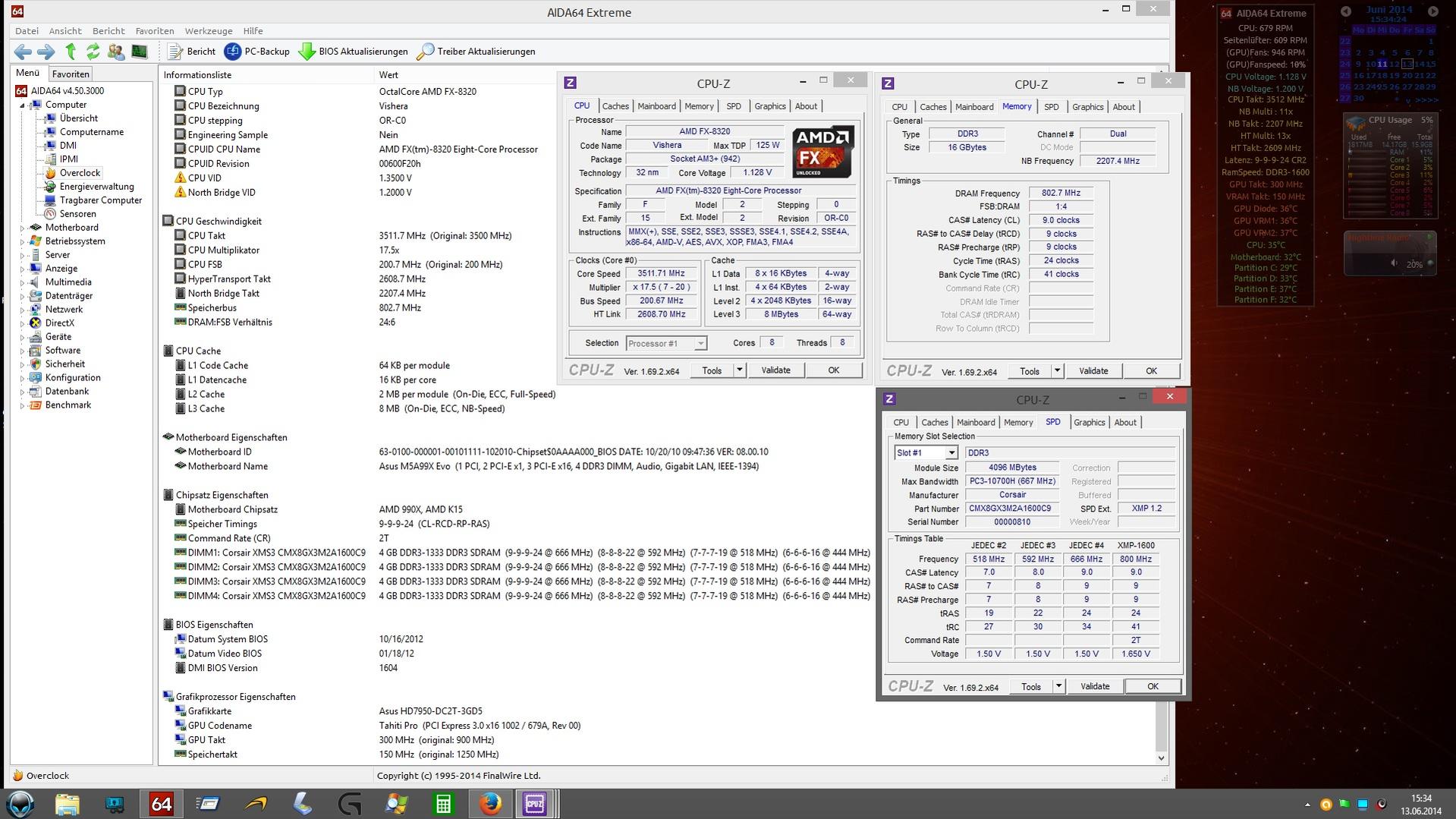Switch to Caches tab in CPU-Z processor window
This screenshot has height=819, width=1456.
click(615, 106)
